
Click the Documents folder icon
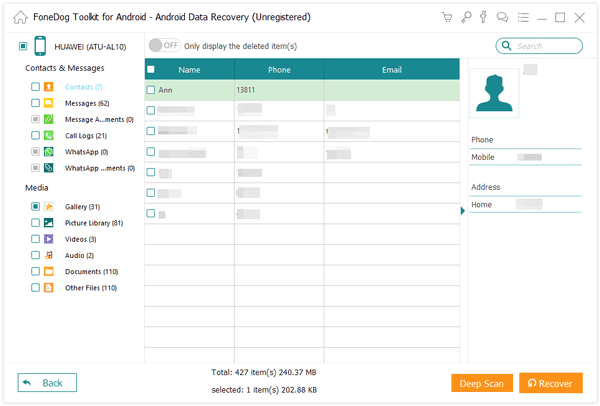click(x=49, y=271)
